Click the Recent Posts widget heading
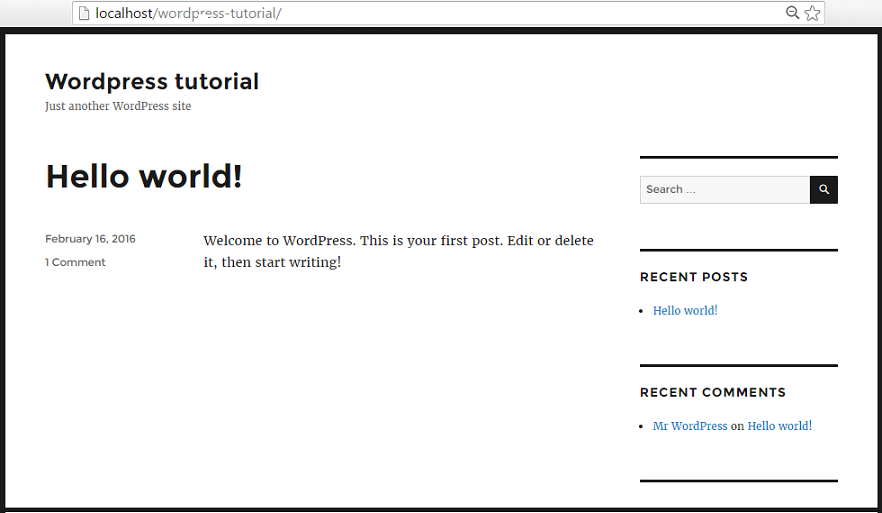The image size is (882, 513). 694,277
